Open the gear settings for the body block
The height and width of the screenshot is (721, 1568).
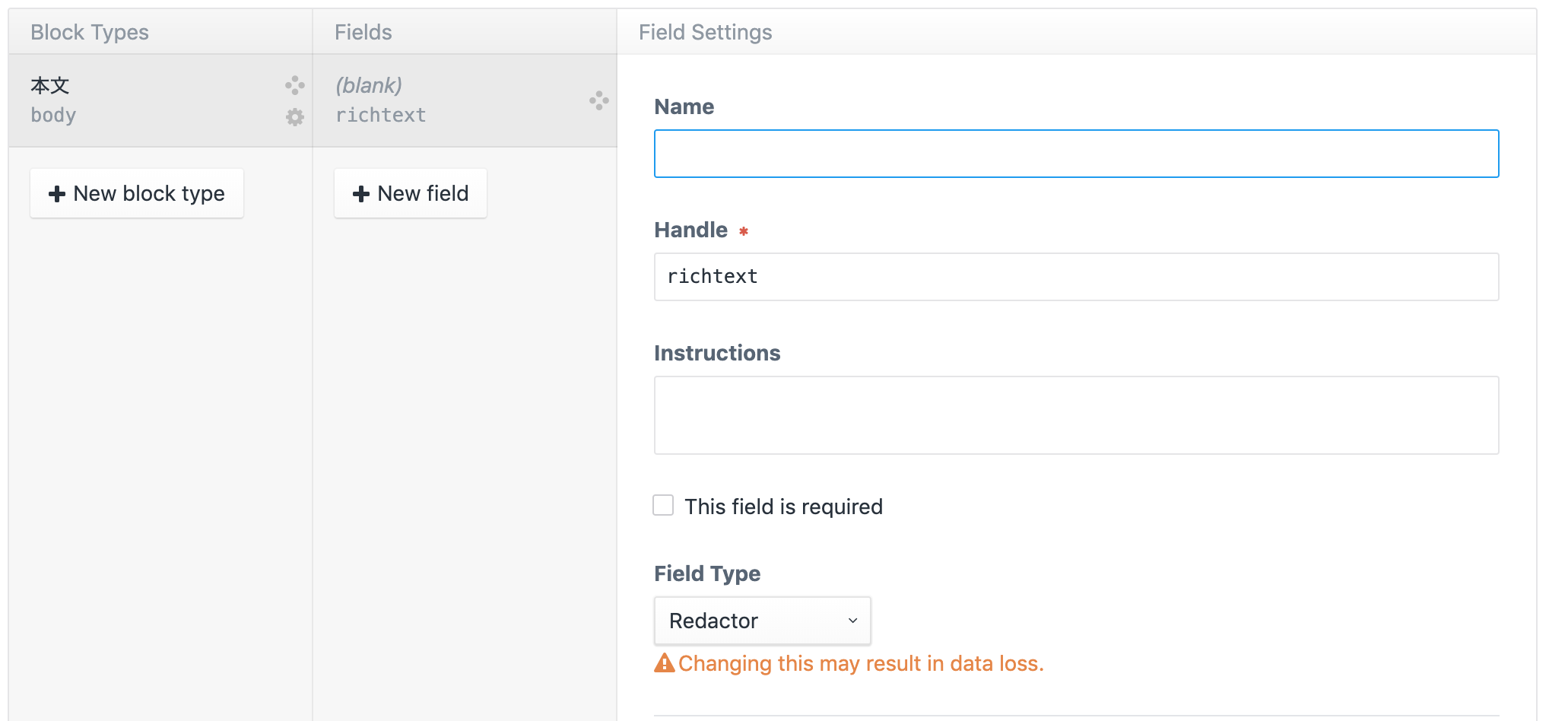295,117
